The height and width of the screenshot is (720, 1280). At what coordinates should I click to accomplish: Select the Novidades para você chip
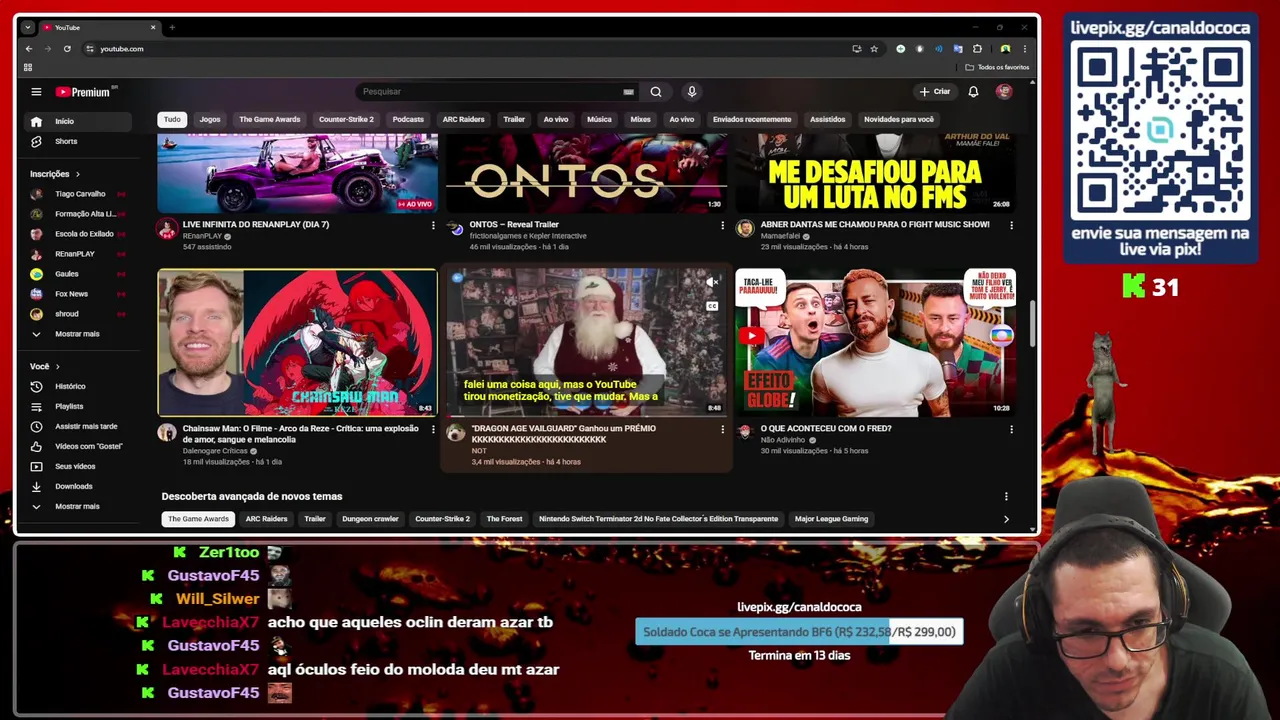pyautogui.click(x=899, y=119)
